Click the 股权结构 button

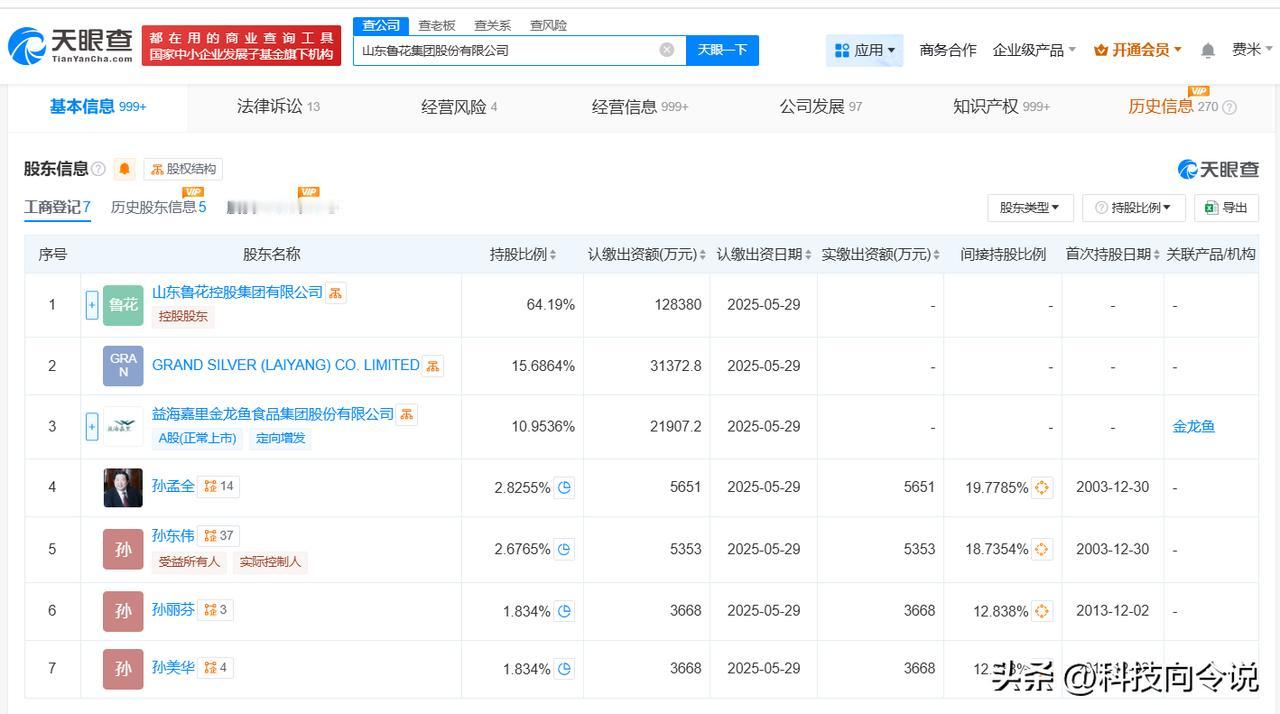point(183,169)
